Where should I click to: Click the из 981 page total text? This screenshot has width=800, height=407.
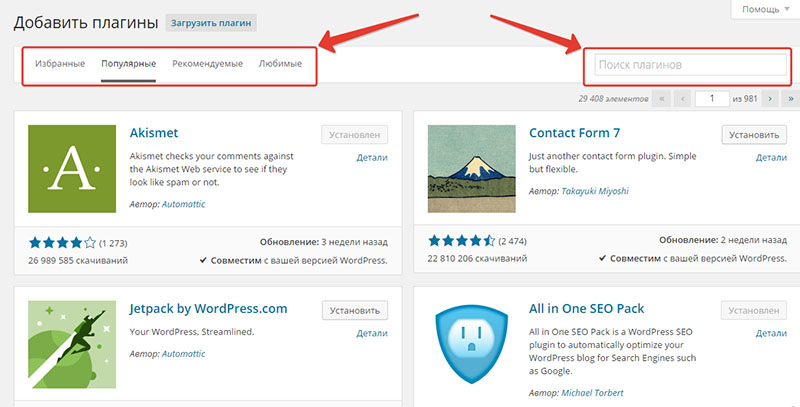tap(745, 98)
